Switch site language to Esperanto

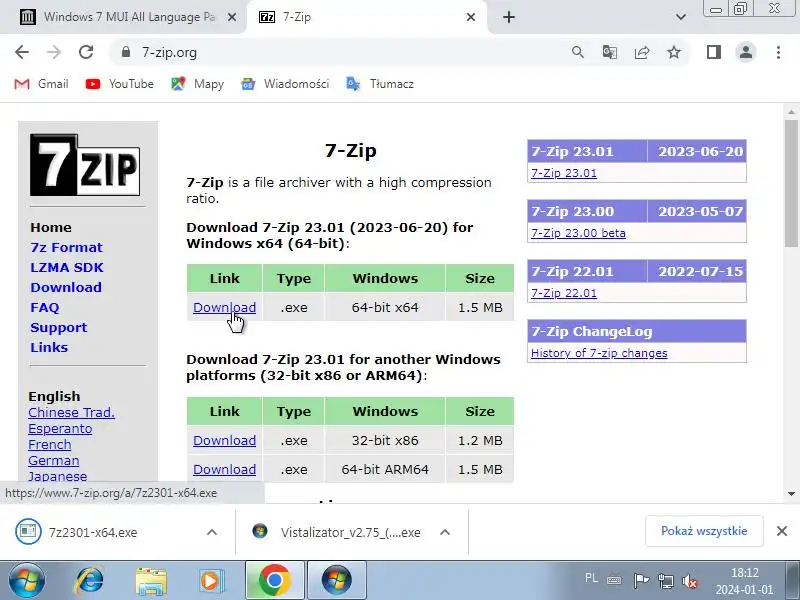pyautogui.click(x=60, y=429)
